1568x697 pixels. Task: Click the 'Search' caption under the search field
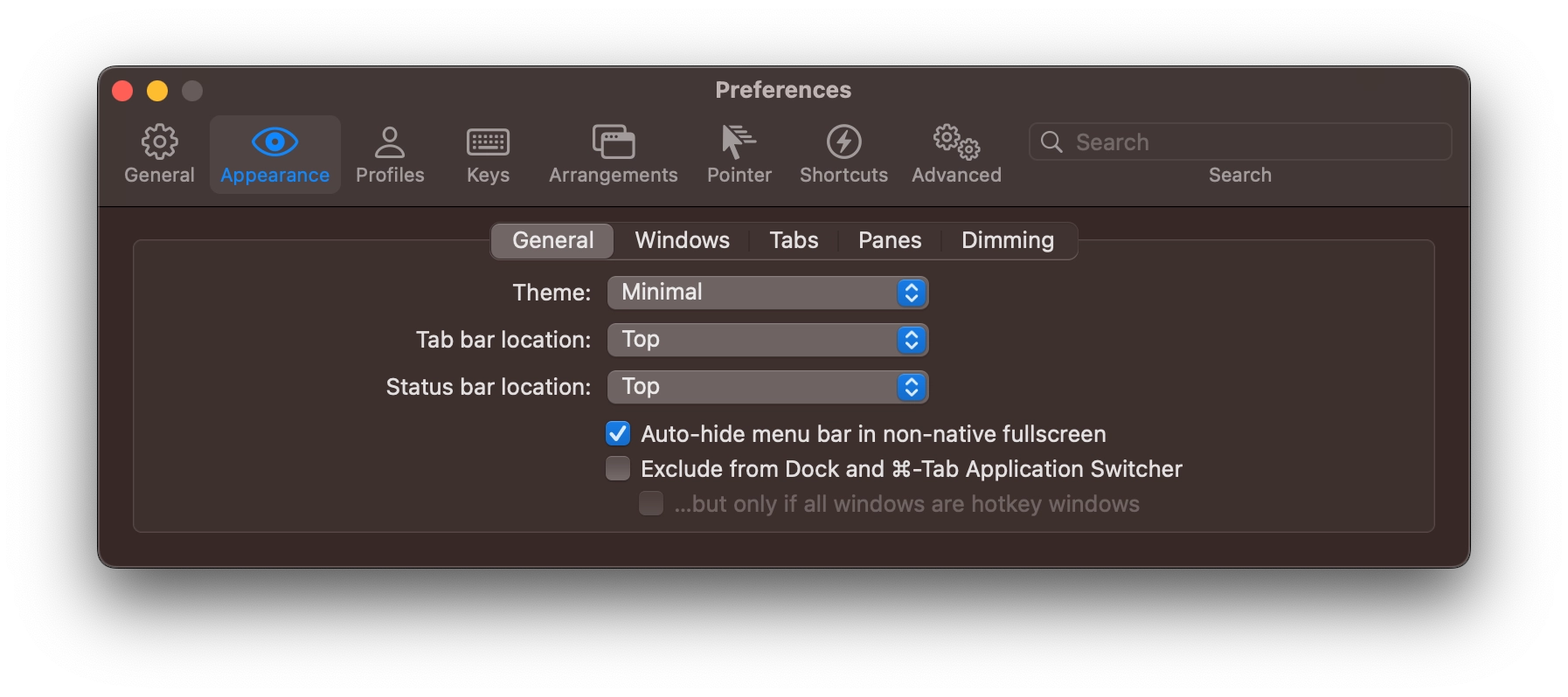click(x=1240, y=175)
